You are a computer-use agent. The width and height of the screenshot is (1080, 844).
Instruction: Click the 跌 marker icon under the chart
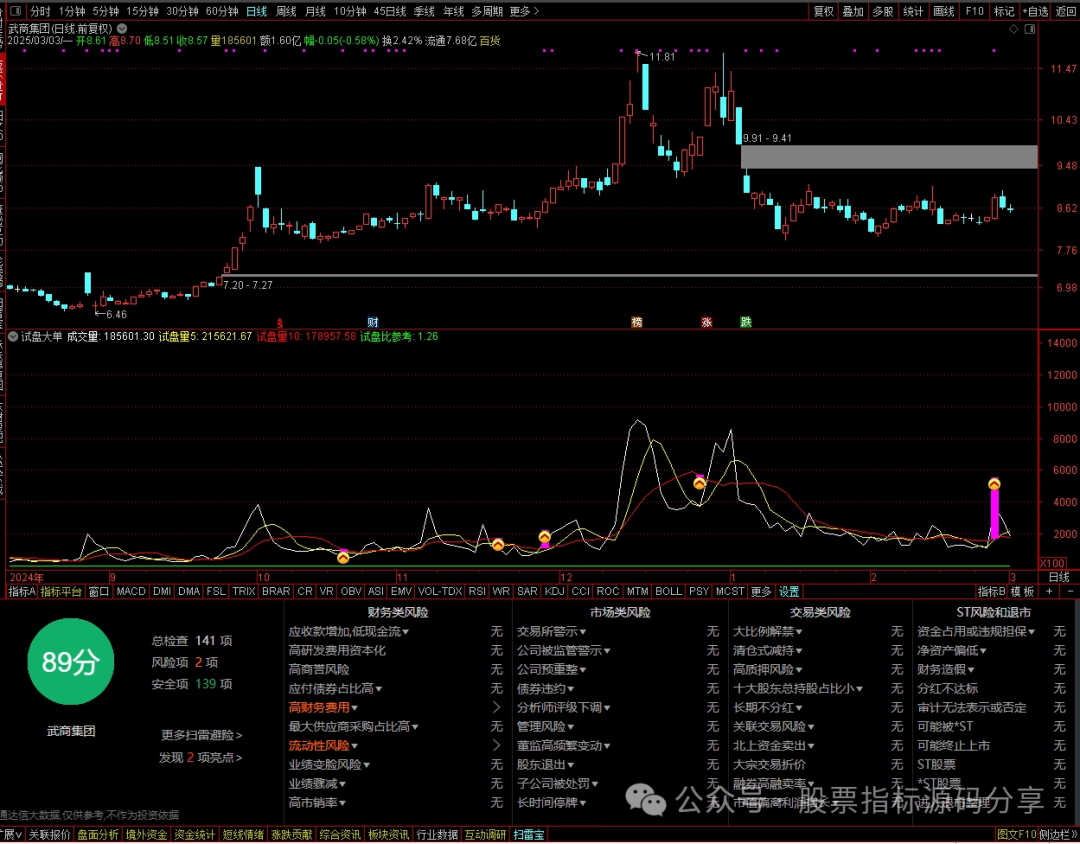click(x=746, y=322)
